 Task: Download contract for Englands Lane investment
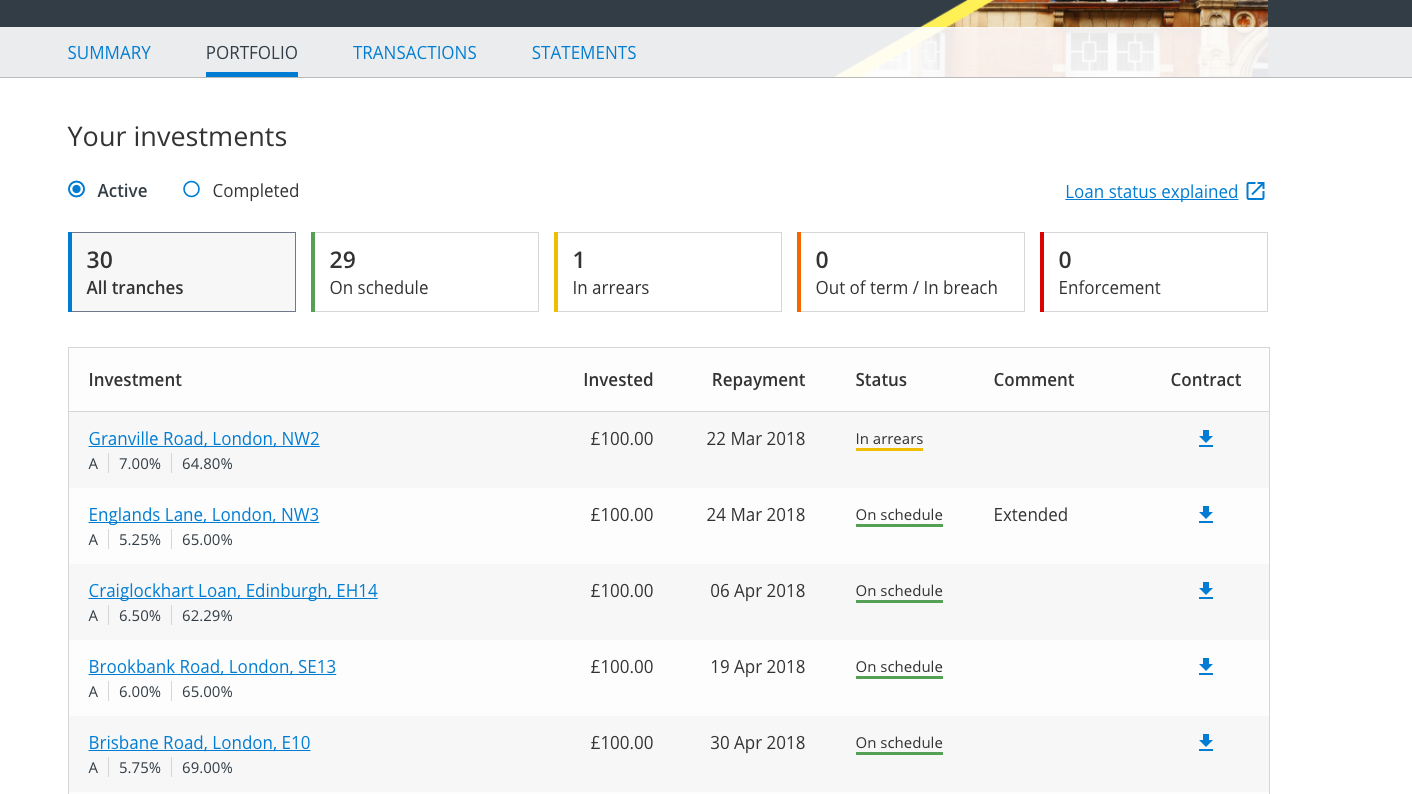1205,514
